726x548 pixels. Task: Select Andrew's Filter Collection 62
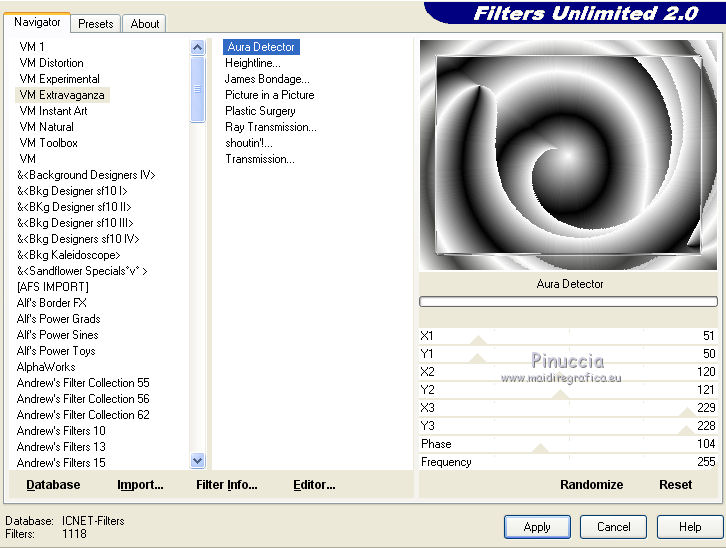pos(83,415)
